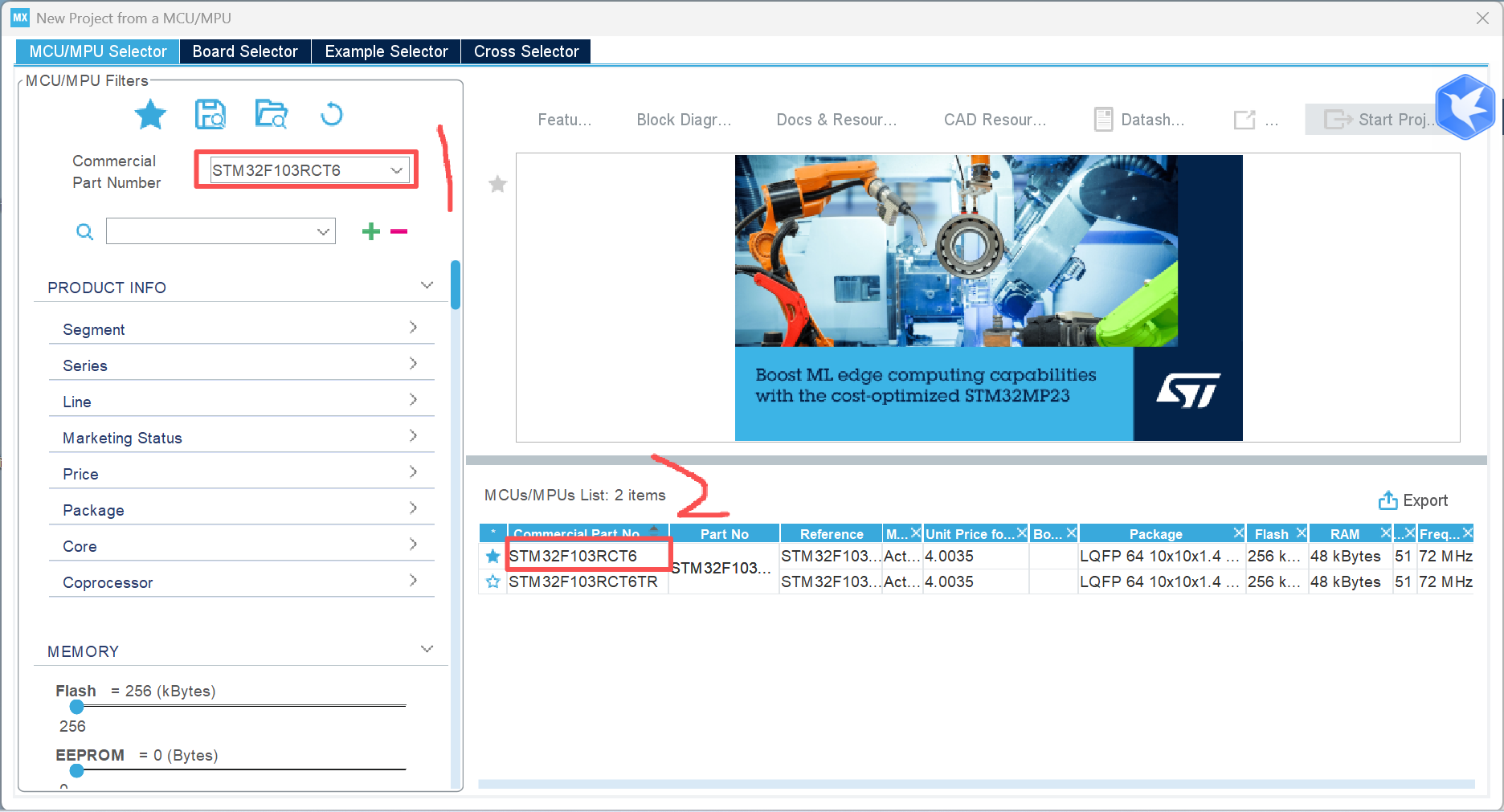This screenshot has height=812, width=1504.
Task: Expand the Line filter
Action: [413, 400]
